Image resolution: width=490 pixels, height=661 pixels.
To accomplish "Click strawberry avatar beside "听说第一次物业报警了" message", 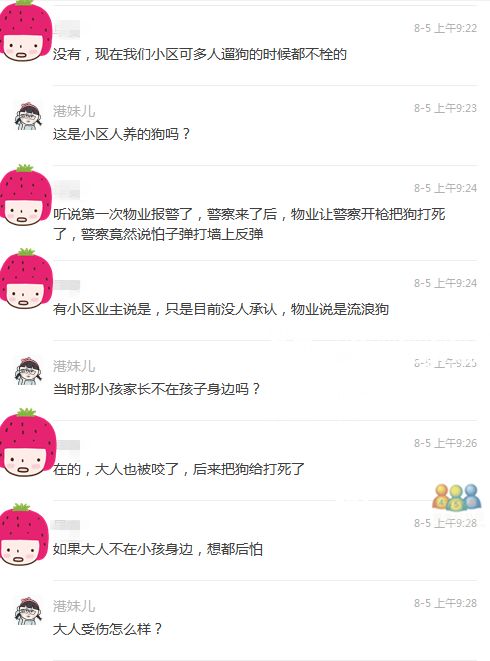I will tap(25, 194).
